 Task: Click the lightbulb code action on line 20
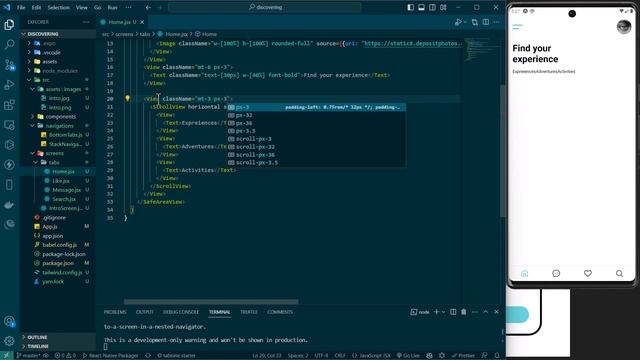pos(127,98)
